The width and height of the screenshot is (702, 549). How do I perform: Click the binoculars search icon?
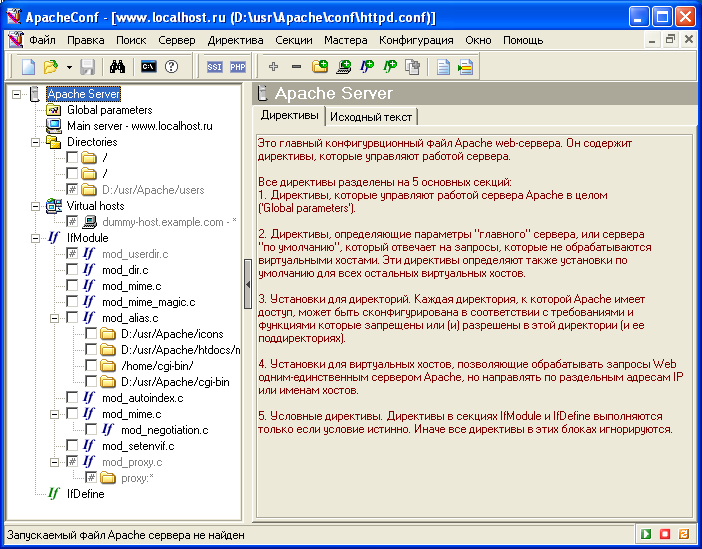click(x=117, y=67)
